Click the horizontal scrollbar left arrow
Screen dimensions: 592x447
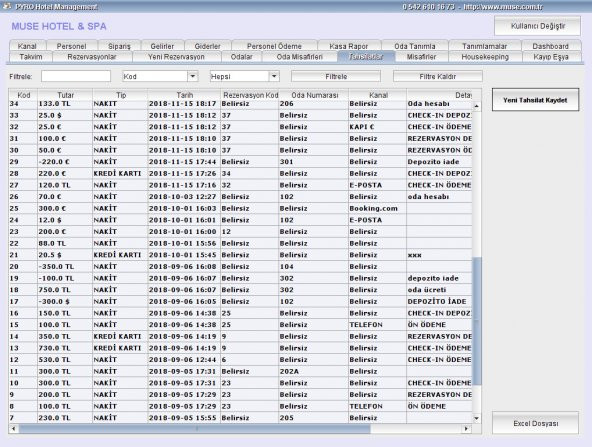[x=14, y=429]
